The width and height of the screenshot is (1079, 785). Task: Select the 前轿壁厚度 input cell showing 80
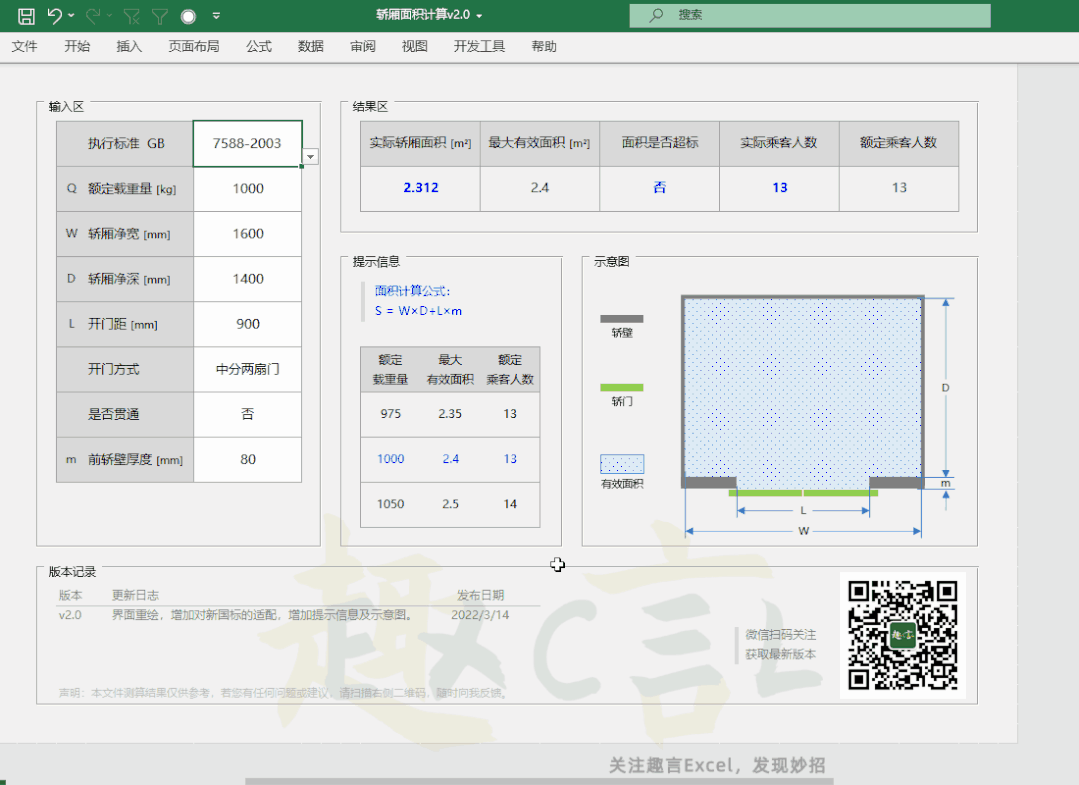tap(248, 460)
